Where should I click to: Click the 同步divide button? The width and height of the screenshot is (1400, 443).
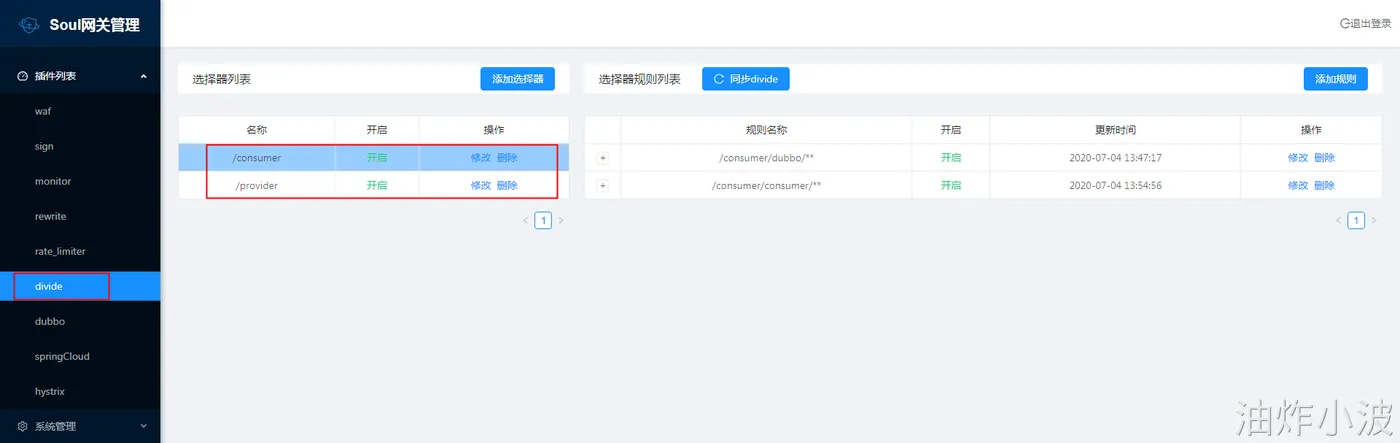(746, 78)
